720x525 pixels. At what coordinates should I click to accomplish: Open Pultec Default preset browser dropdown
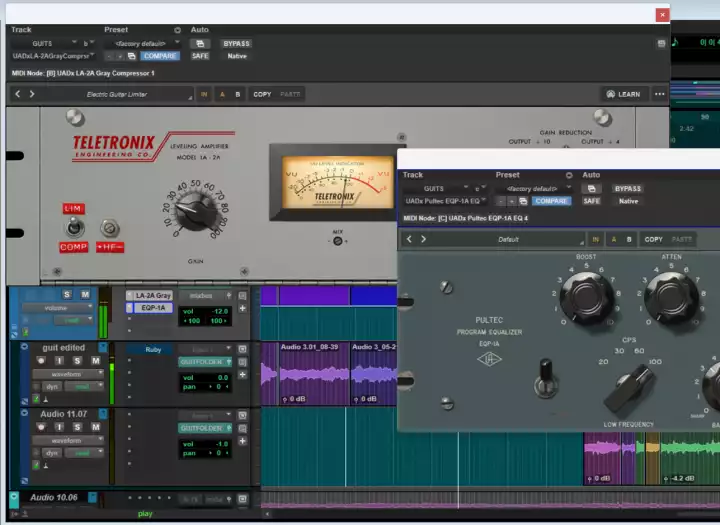pyautogui.click(x=509, y=239)
